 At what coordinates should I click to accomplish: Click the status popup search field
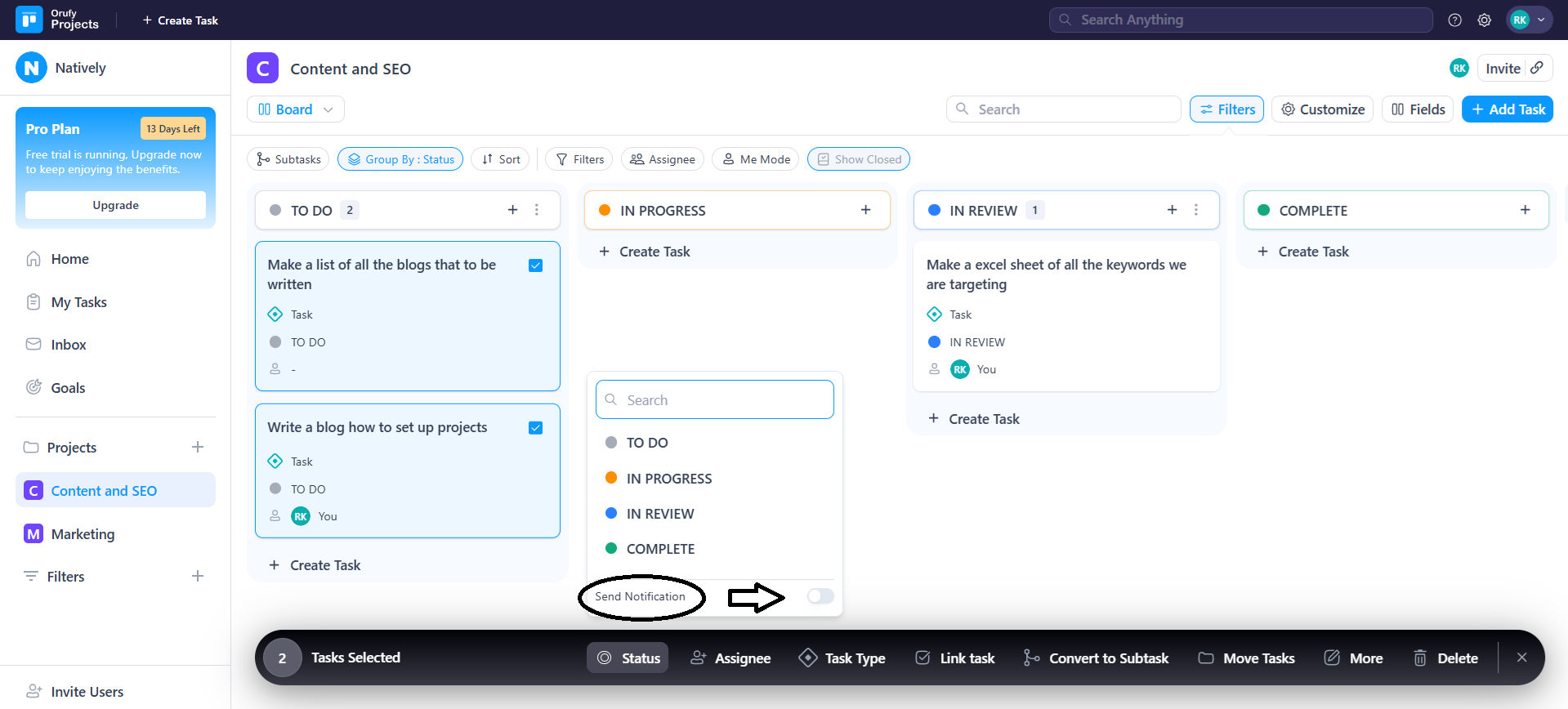point(715,400)
